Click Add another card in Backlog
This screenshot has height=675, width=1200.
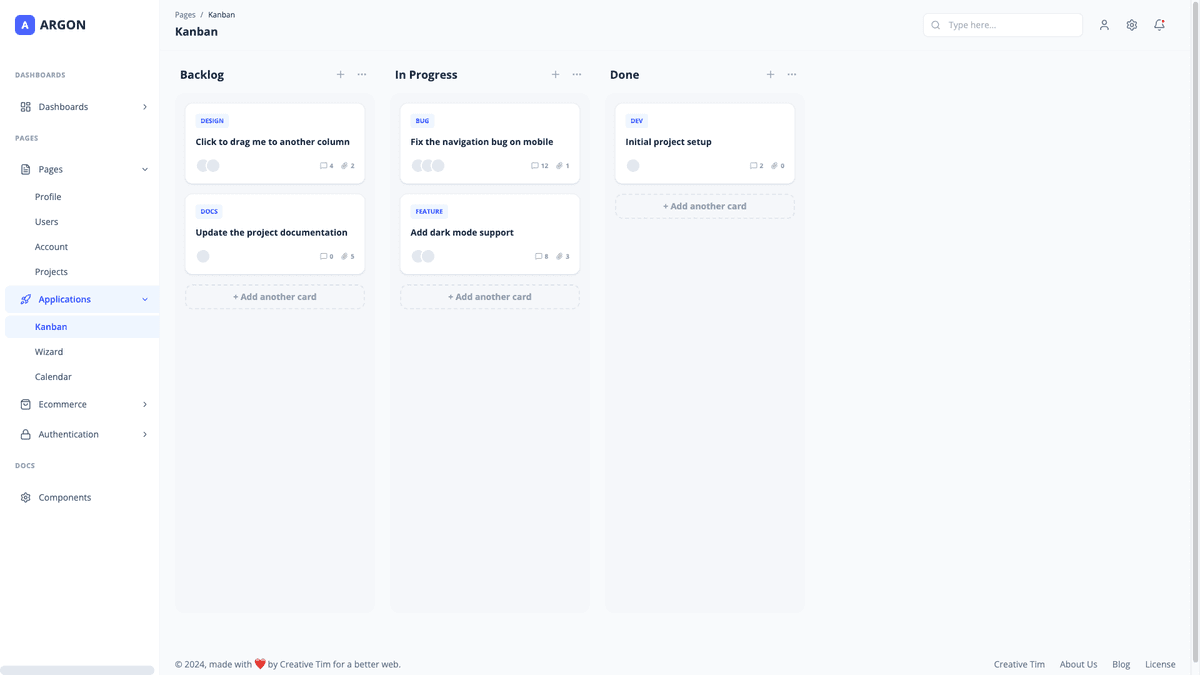pyautogui.click(x=274, y=296)
